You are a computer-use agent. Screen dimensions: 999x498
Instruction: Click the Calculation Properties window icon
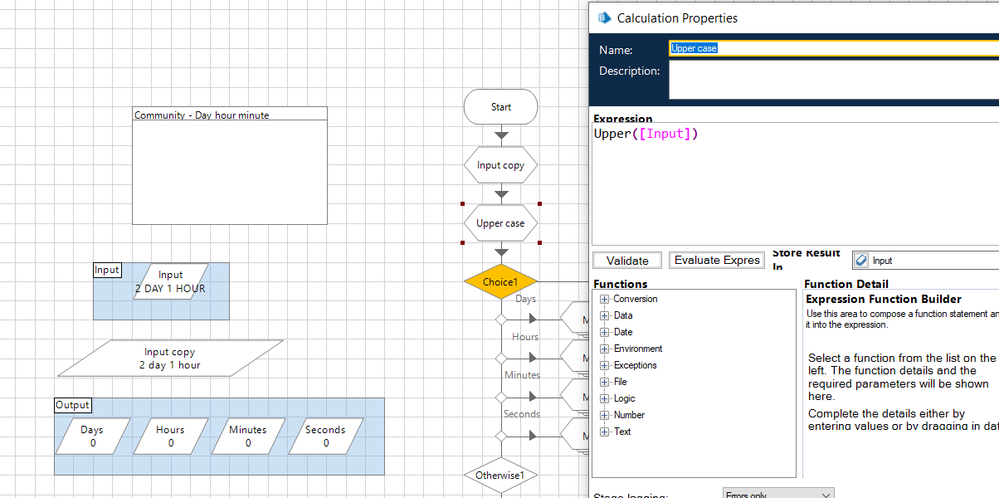603,17
